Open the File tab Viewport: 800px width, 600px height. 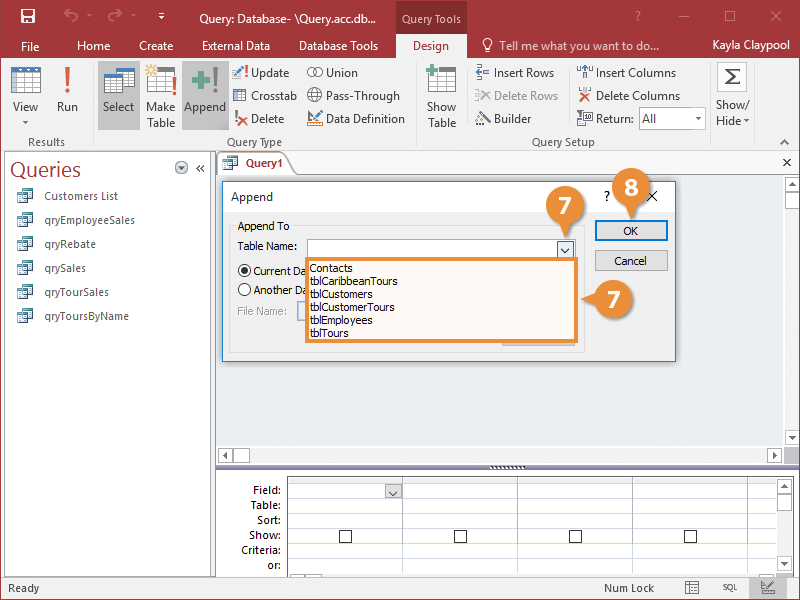point(30,46)
